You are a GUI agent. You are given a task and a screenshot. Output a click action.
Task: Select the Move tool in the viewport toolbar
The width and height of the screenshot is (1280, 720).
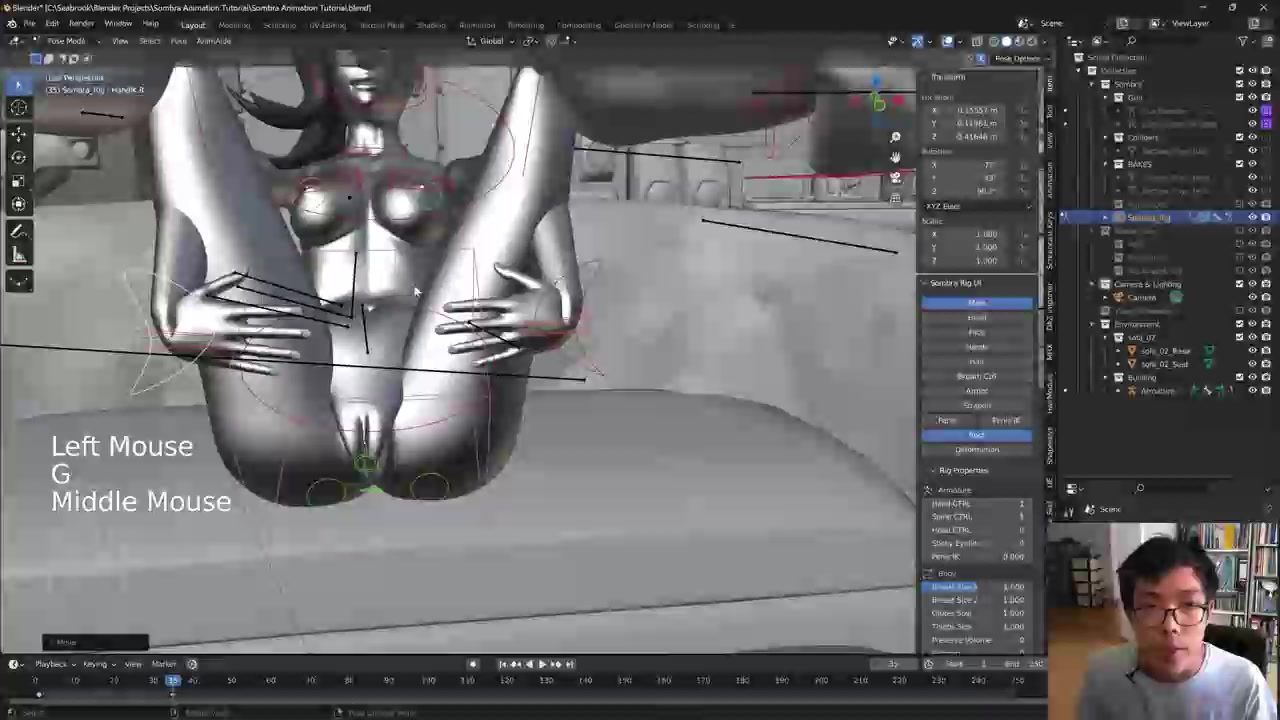tap(18, 133)
